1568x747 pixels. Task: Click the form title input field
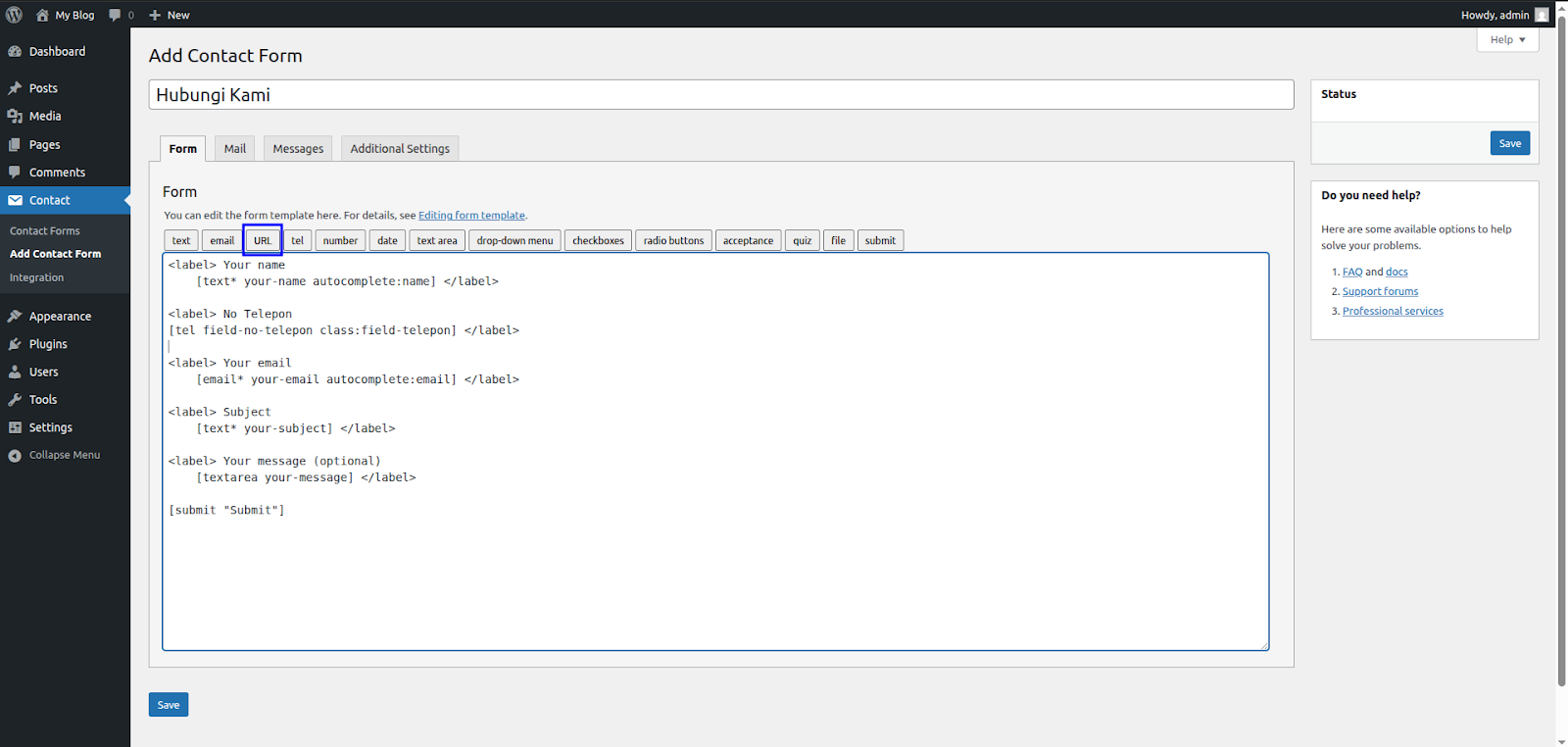point(720,95)
